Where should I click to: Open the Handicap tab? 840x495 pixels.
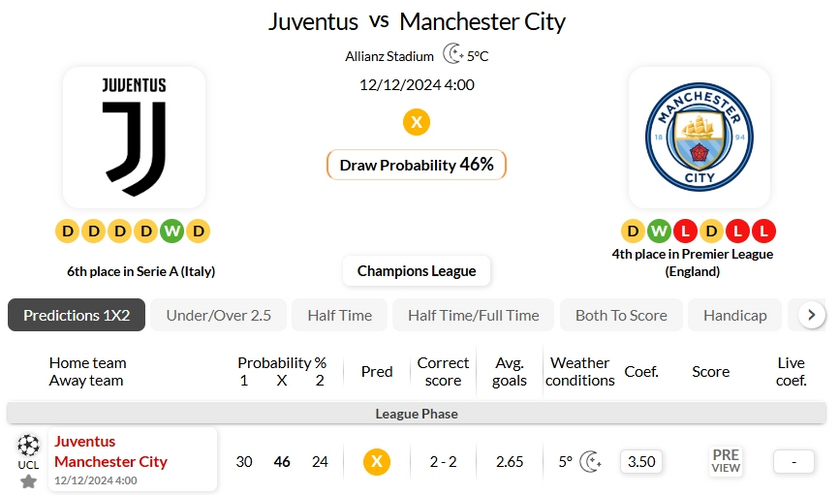coord(735,315)
